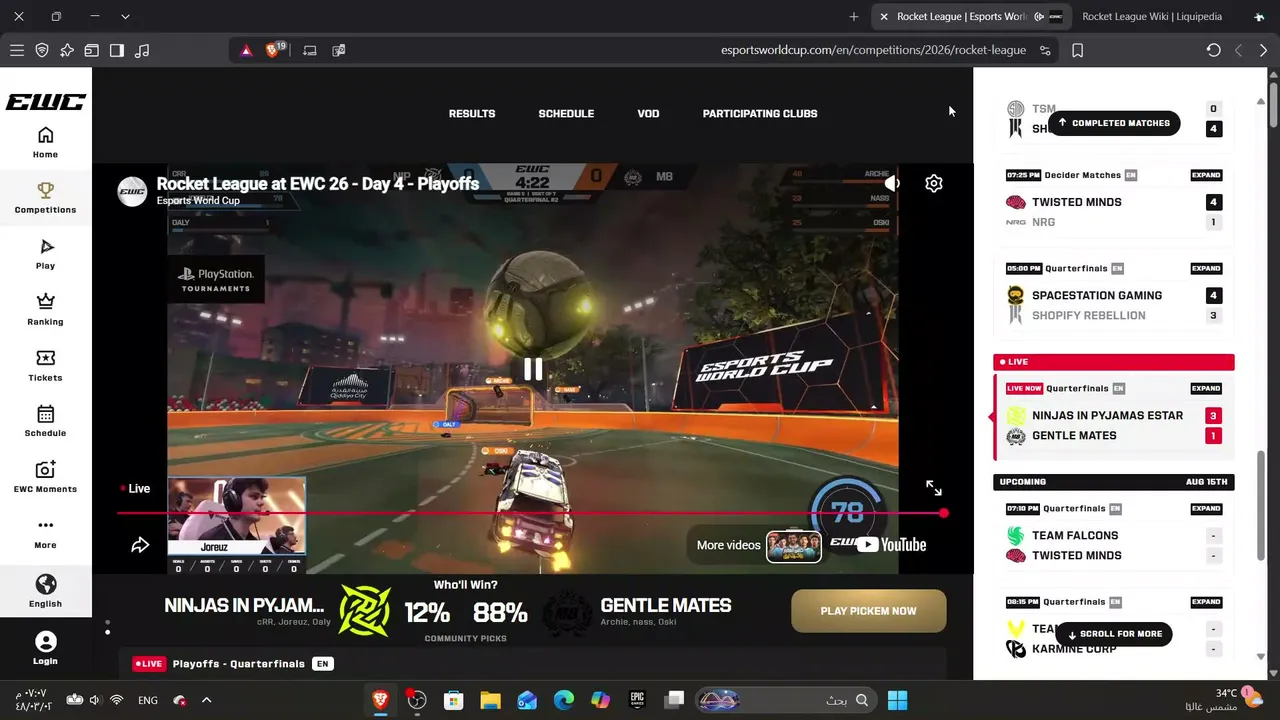Open the Esports World Cup channel avatar
Viewport: 1280px width, 720px height.
[132, 191]
